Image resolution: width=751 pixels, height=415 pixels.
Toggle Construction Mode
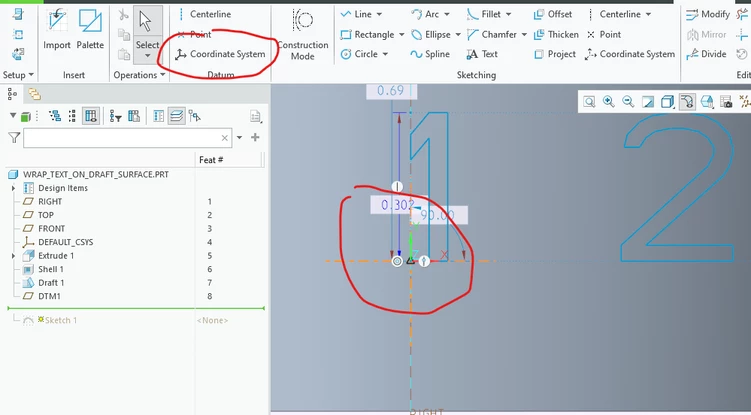(303, 35)
